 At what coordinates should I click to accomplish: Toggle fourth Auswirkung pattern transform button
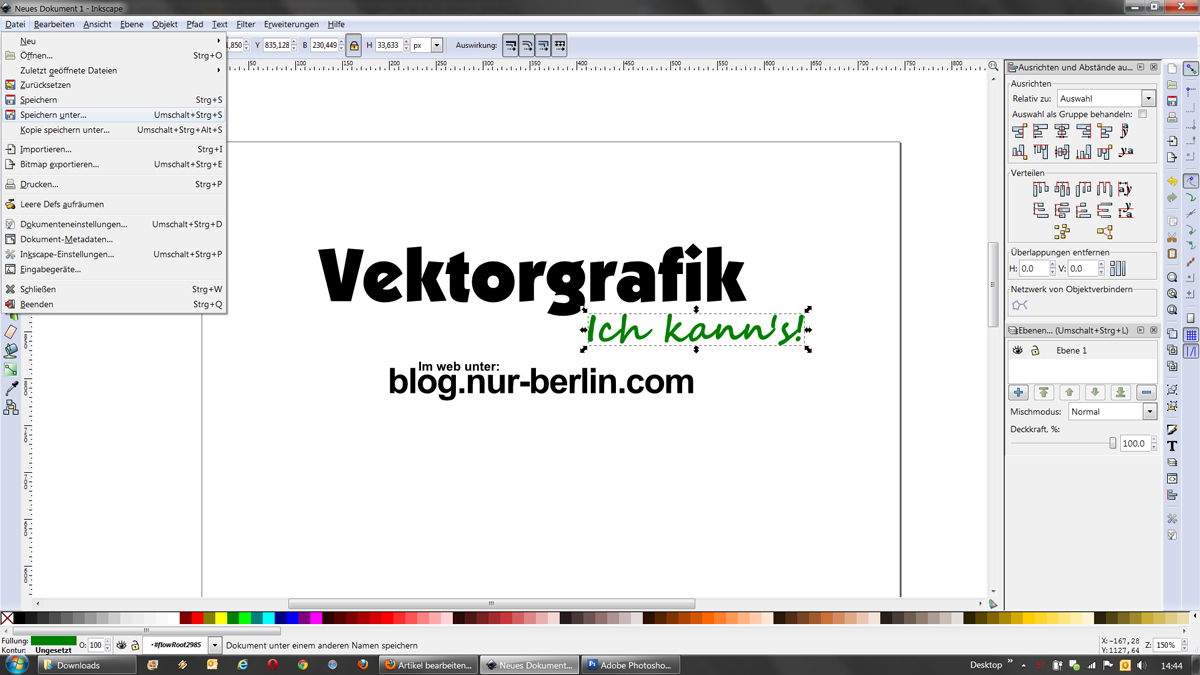point(559,45)
